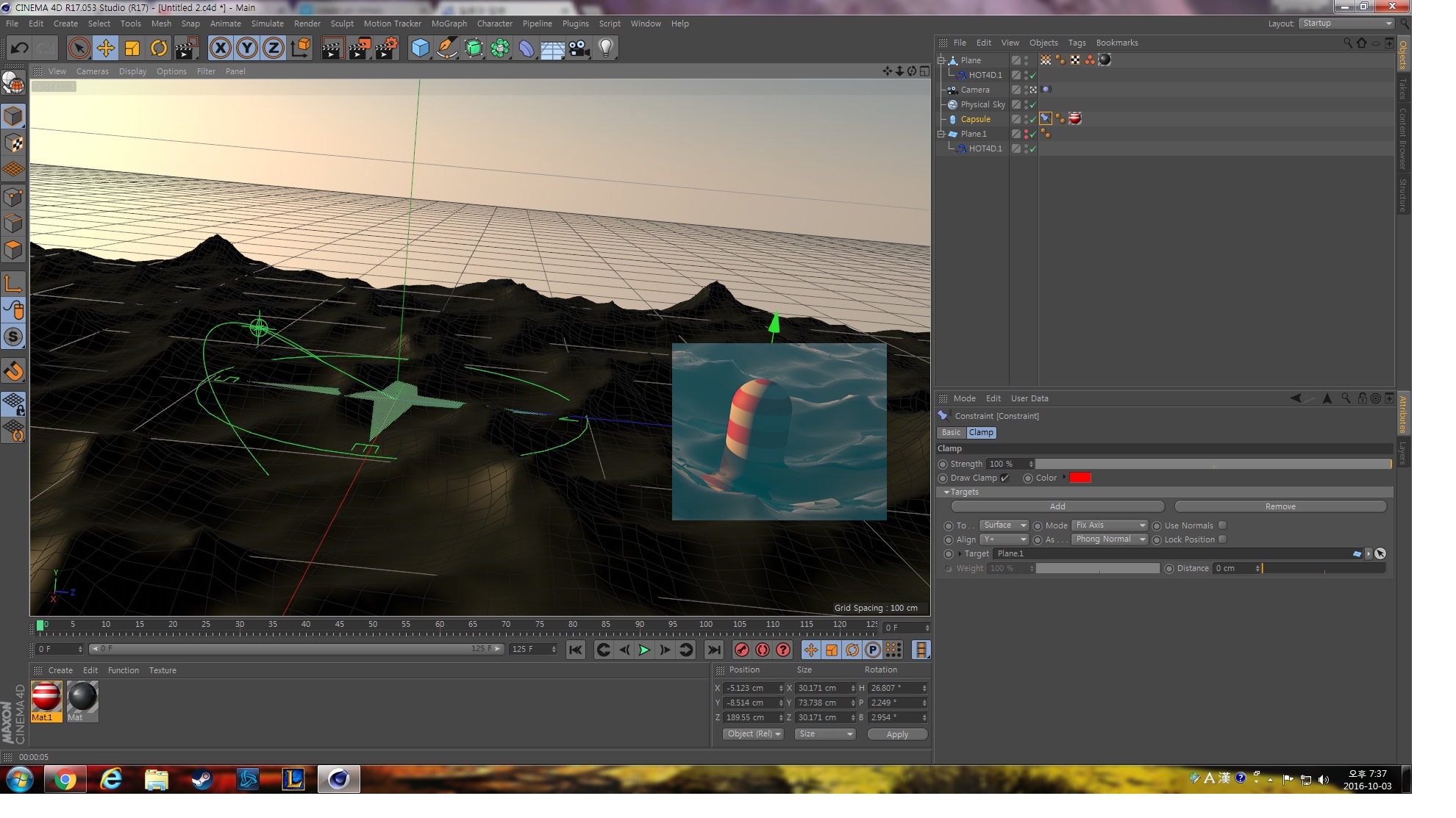Enable Lock Position checkbox
Screen dimensions: 1456x818
point(1222,539)
